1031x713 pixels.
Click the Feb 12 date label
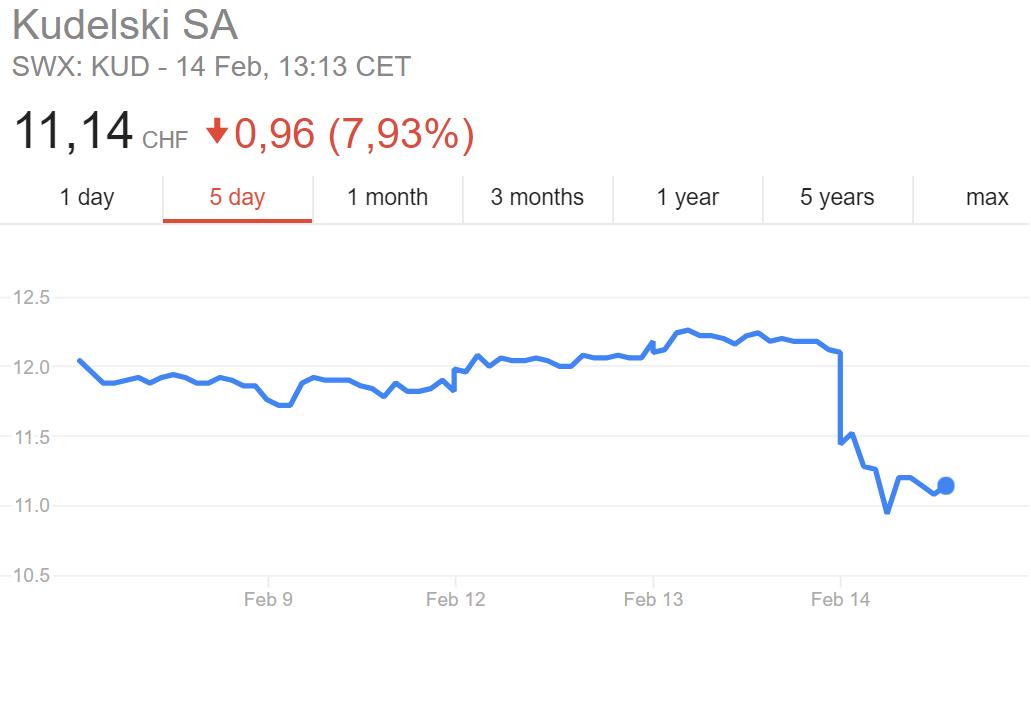click(x=455, y=599)
